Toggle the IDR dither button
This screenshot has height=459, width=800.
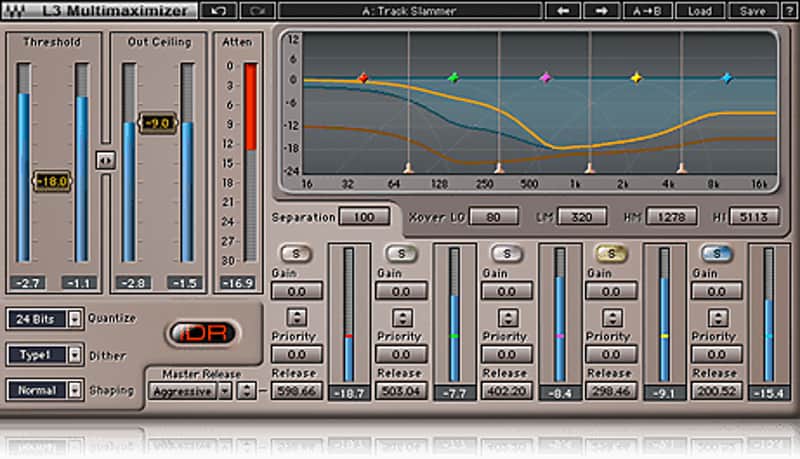[x=203, y=333]
